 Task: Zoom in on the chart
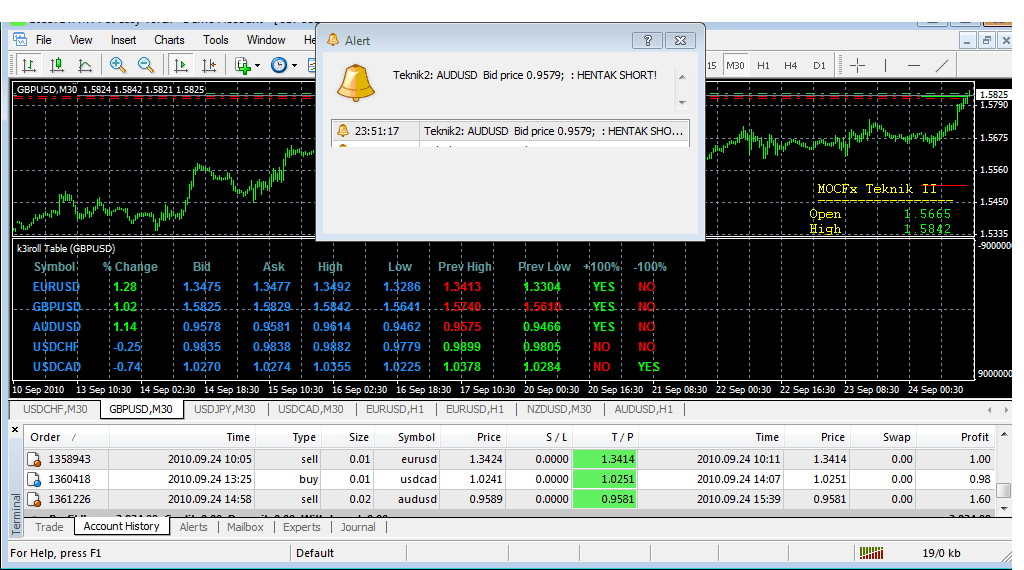118,65
